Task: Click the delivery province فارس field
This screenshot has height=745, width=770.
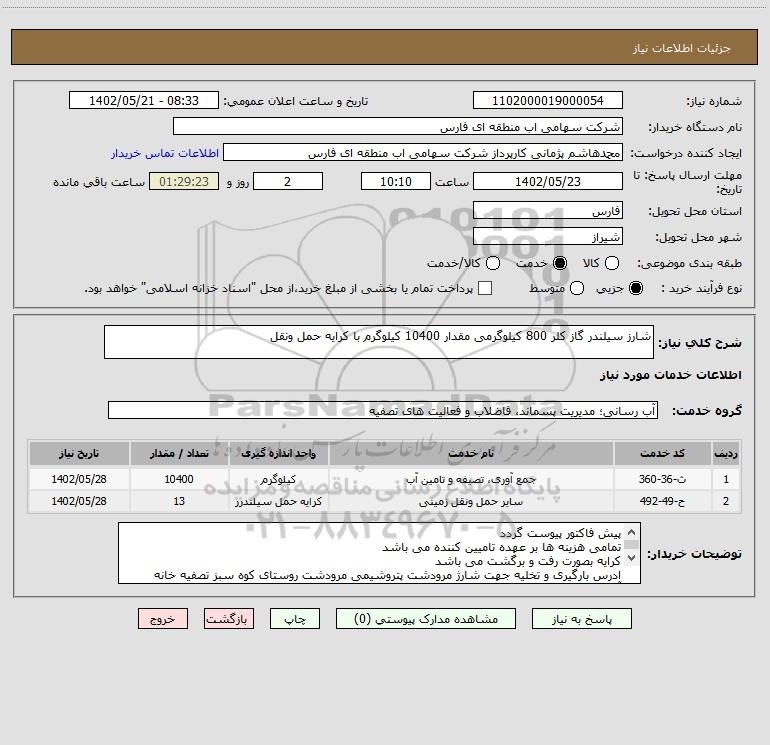Action: click(548, 210)
